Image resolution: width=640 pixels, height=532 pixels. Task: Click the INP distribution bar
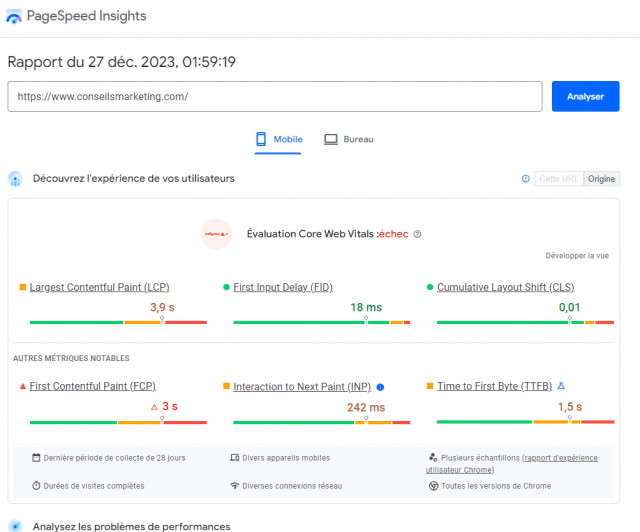322,423
